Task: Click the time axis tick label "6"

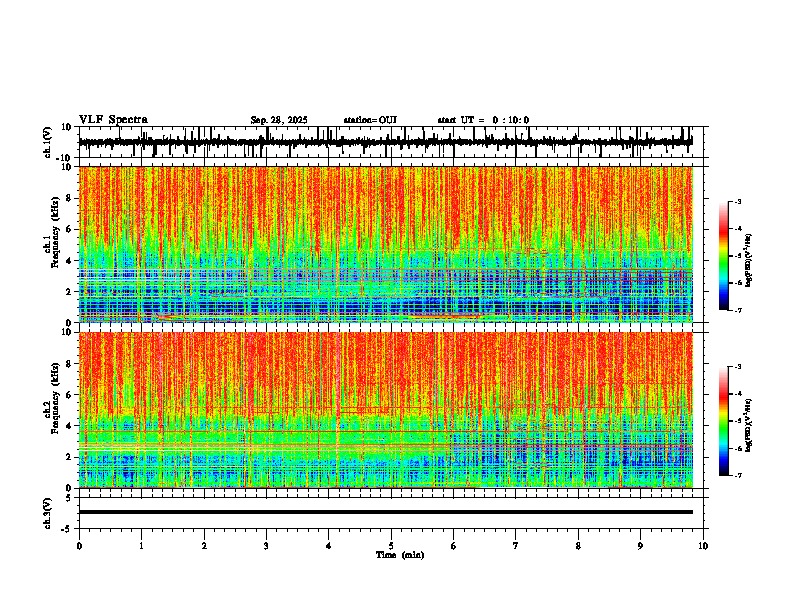Action: pyautogui.click(x=454, y=546)
